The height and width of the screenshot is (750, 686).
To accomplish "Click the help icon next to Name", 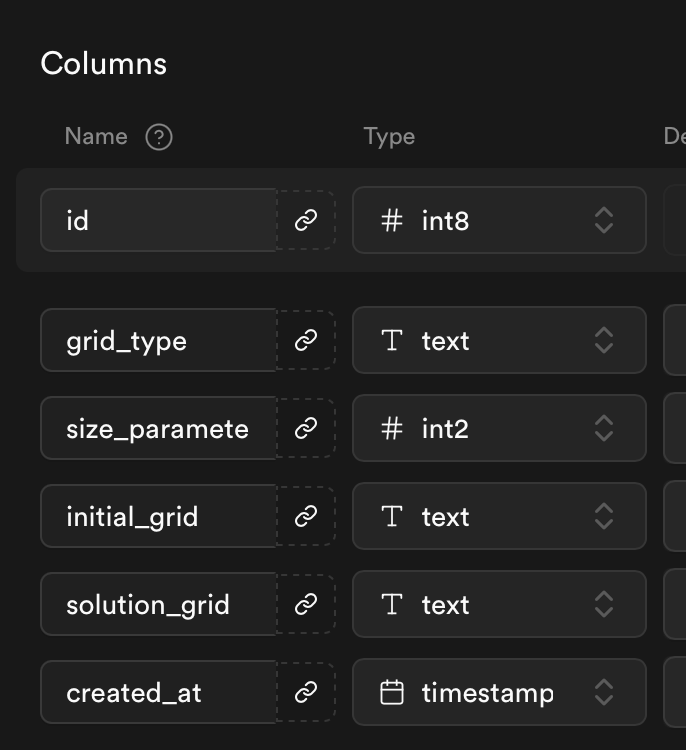I will click(159, 137).
